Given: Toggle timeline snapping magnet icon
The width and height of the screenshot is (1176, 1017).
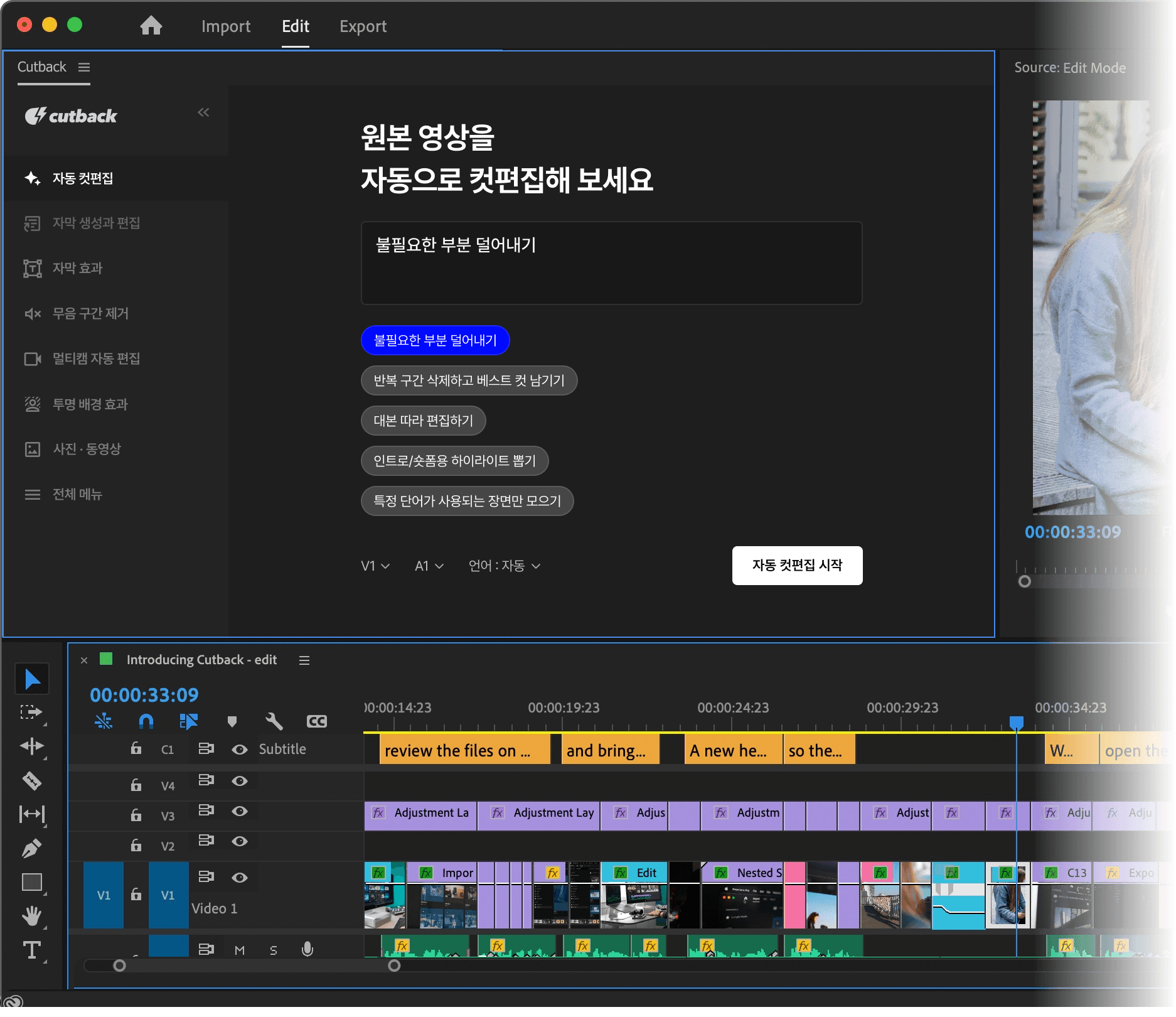Looking at the screenshot, I should (146, 721).
